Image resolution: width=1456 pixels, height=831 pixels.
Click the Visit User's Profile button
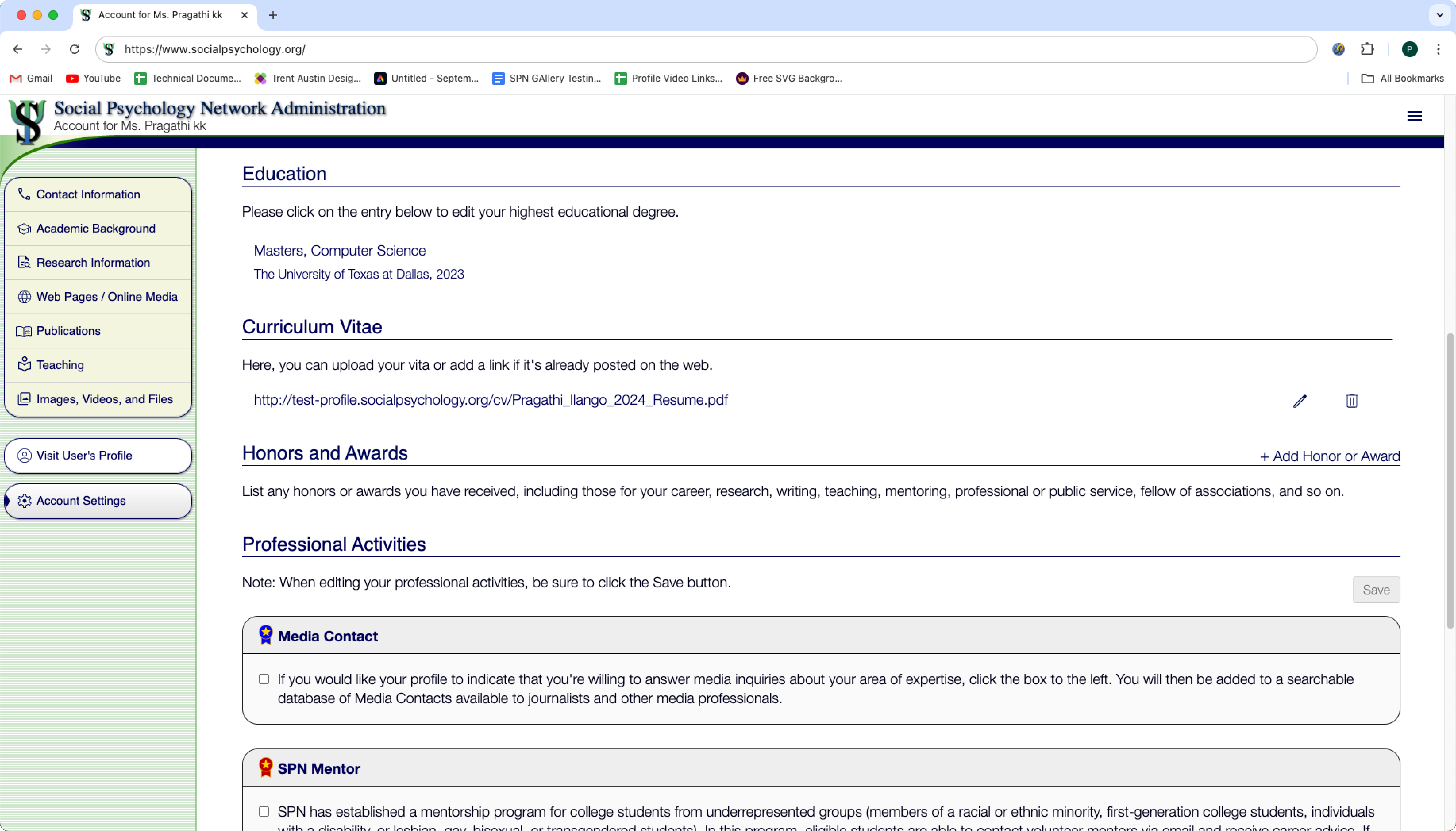tap(98, 455)
